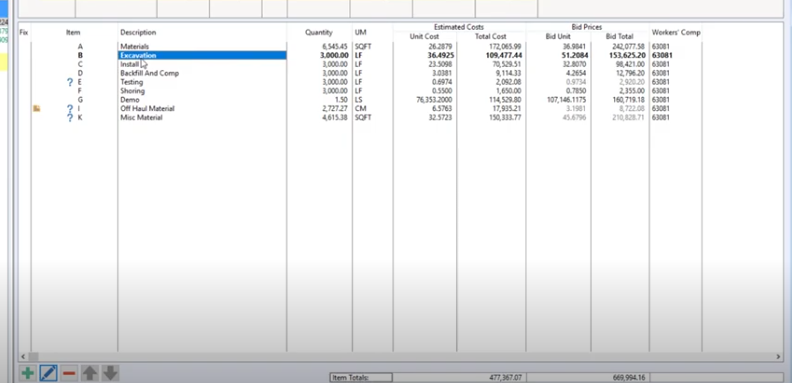Click the question mark icon beside item I
Screen dimensions: 792x383
click(x=70, y=109)
